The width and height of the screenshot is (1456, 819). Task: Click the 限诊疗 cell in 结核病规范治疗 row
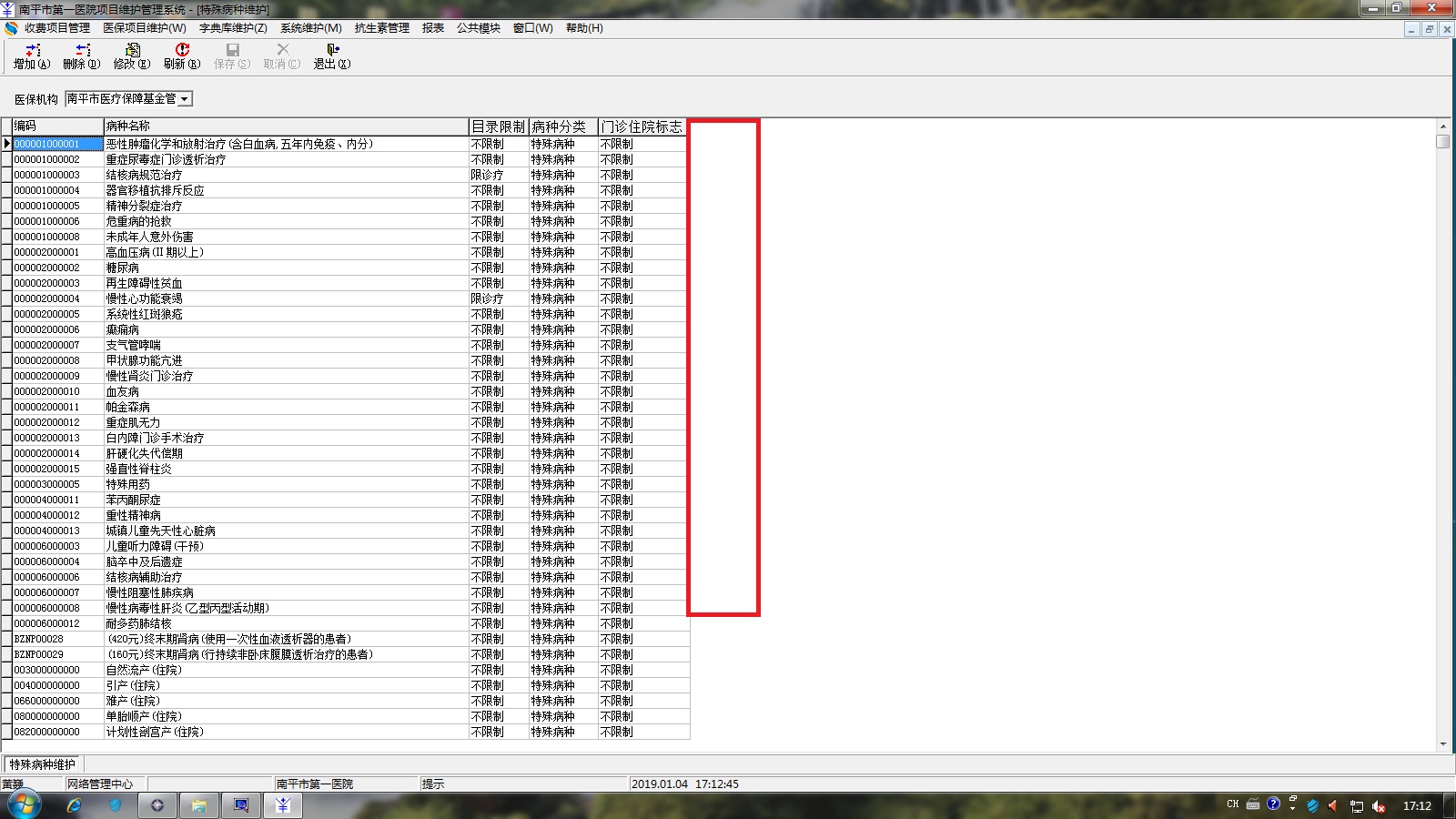click(499, 175)
